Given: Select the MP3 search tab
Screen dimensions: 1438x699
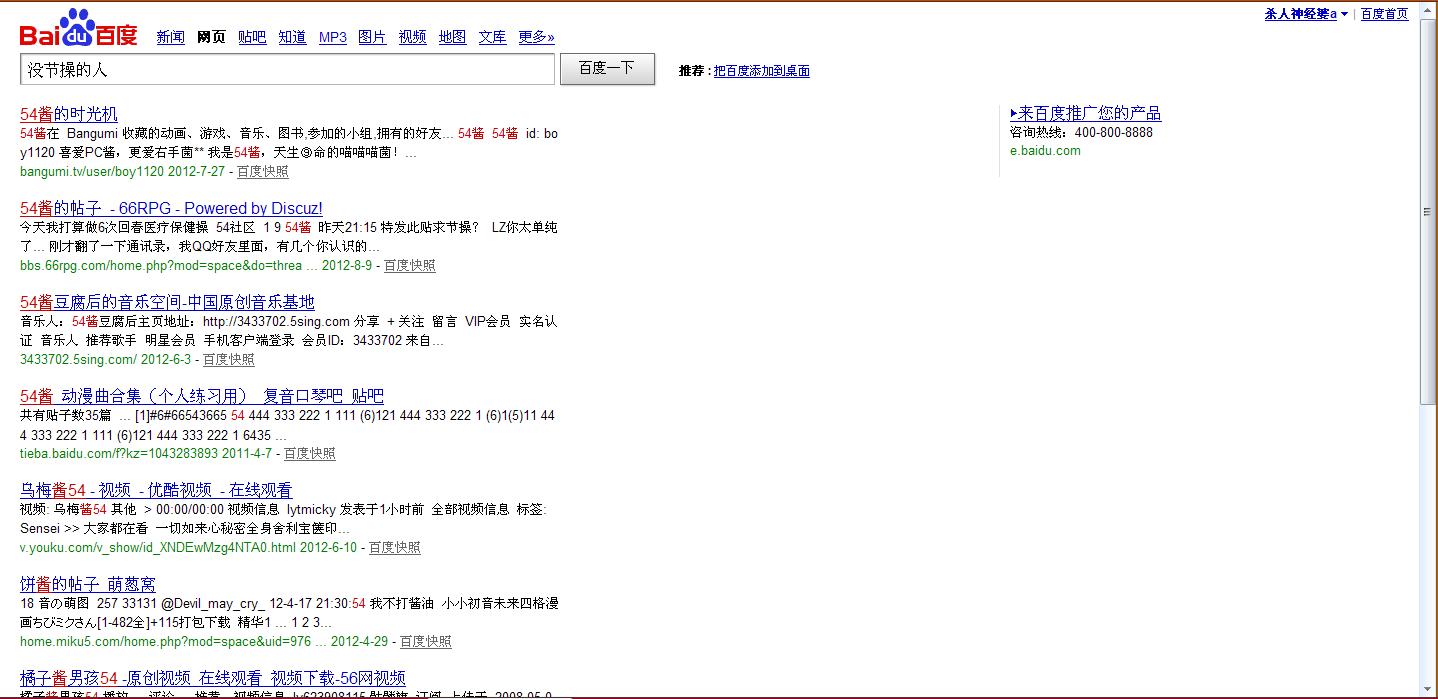Looking at the screenshot, I should (333, 37).
